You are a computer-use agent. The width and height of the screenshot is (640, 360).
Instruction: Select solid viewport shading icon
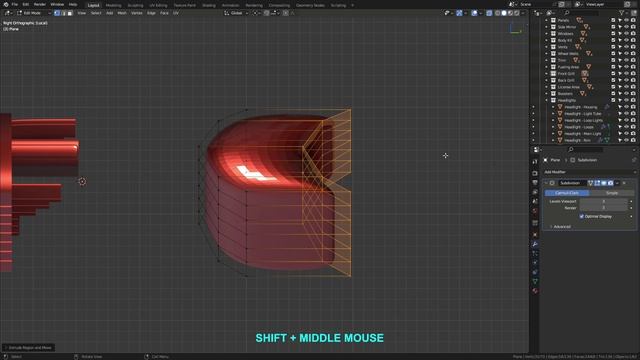point(504,13)
